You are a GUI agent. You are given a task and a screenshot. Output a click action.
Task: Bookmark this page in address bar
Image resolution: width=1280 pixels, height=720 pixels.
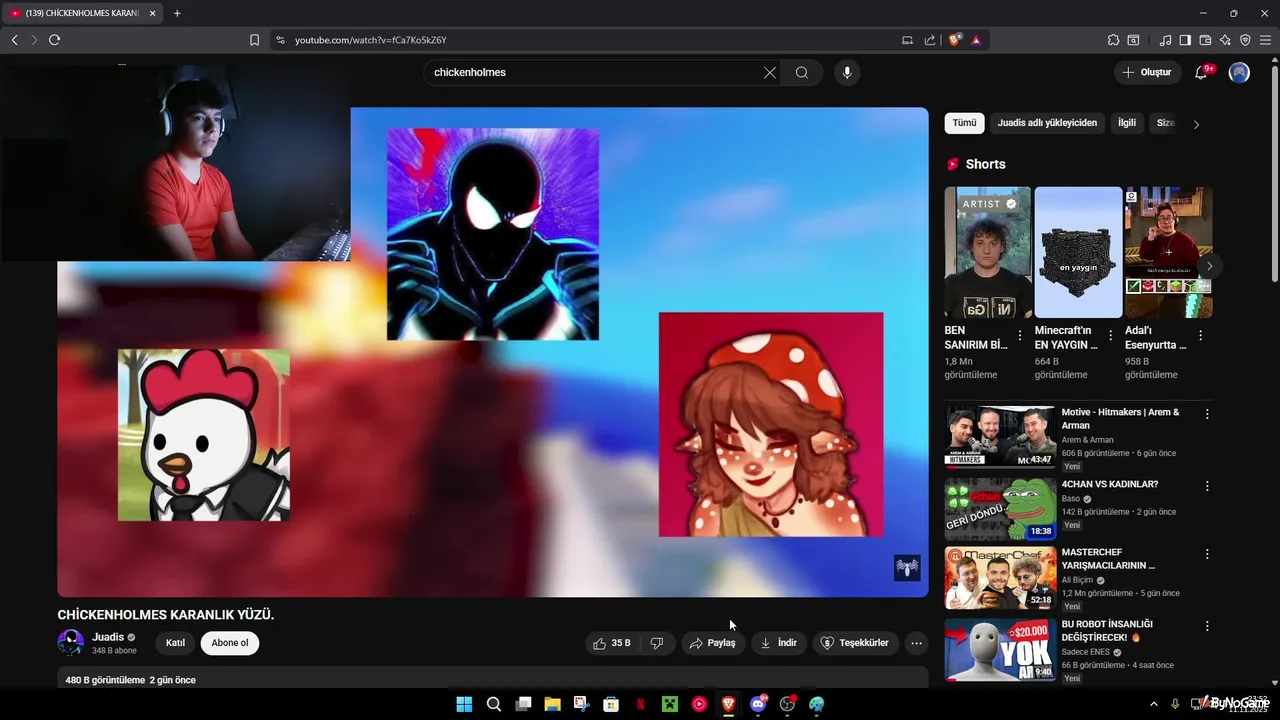tap(254, 40)
